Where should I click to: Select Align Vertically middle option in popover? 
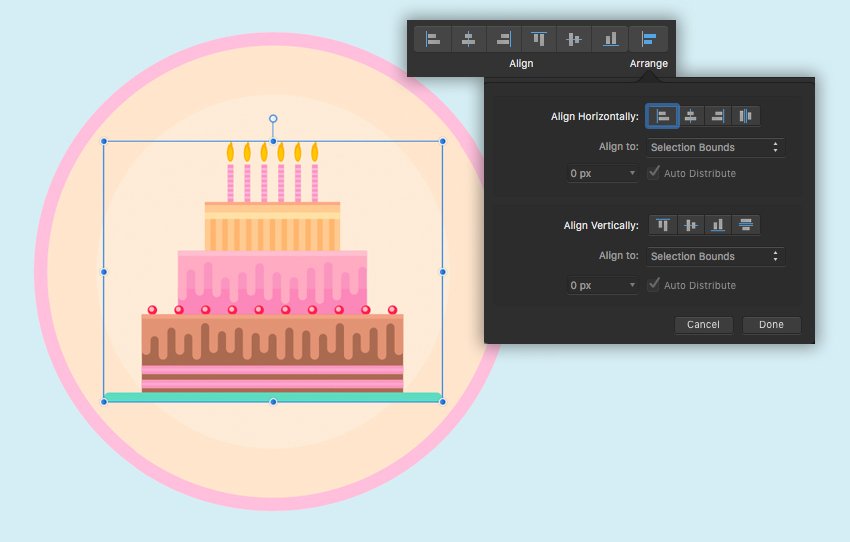[690, 225]
